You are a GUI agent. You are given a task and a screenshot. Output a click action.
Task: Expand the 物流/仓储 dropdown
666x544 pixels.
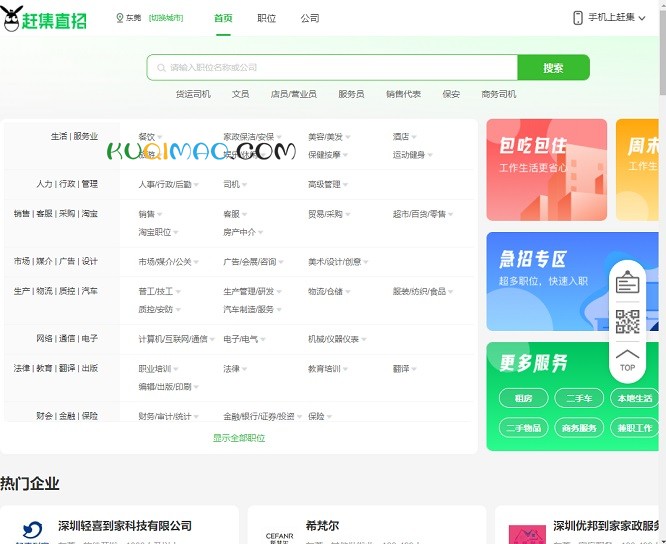point(329,291)
